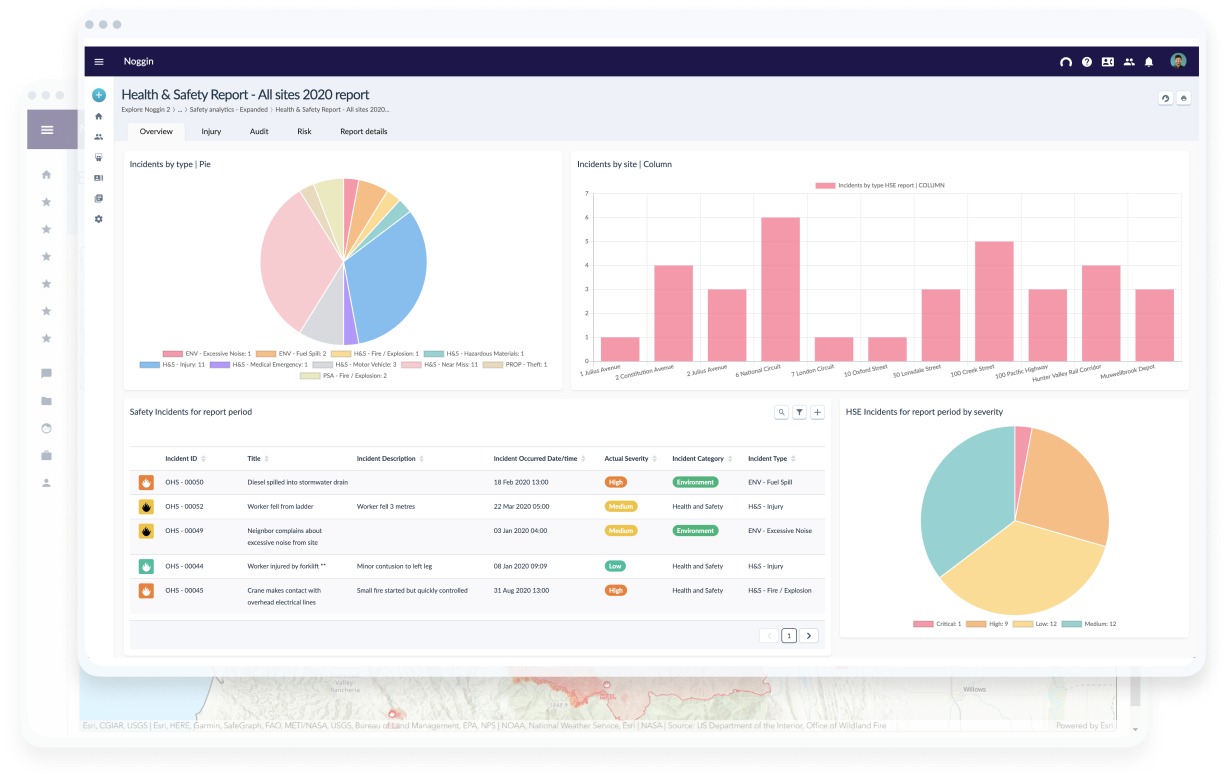Sort by the Actual Severity column arrows
Image resolution: width=1226 pixels, height=780 pixels.
(655, 459)
